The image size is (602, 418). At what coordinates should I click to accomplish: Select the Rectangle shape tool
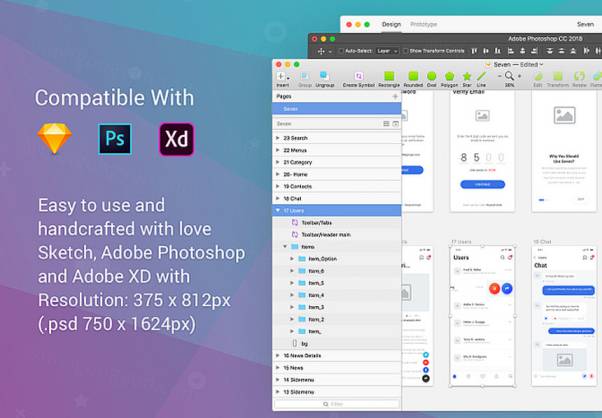coord(388,77)
